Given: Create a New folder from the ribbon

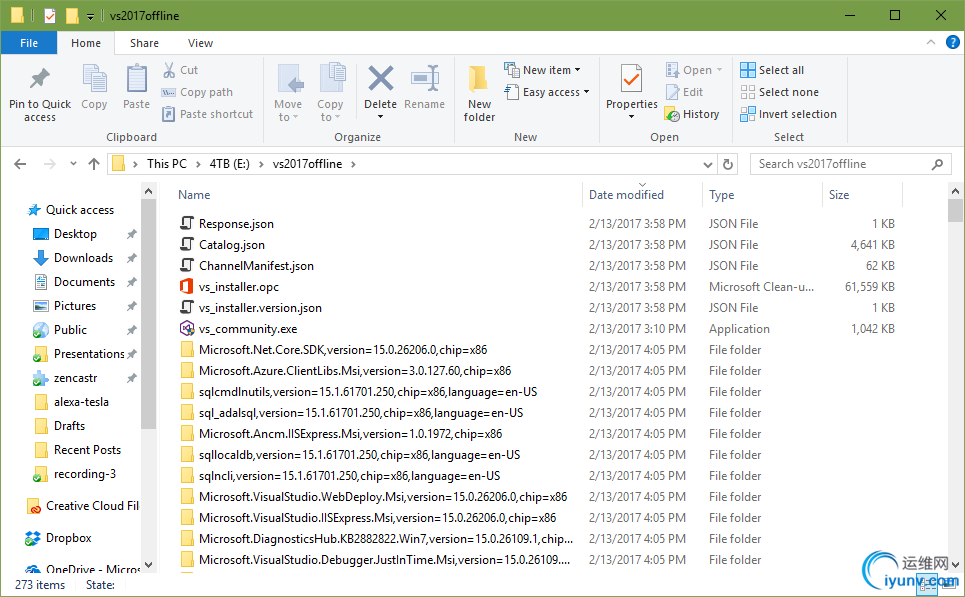Looking at the screenshot, I should (479, 94).
